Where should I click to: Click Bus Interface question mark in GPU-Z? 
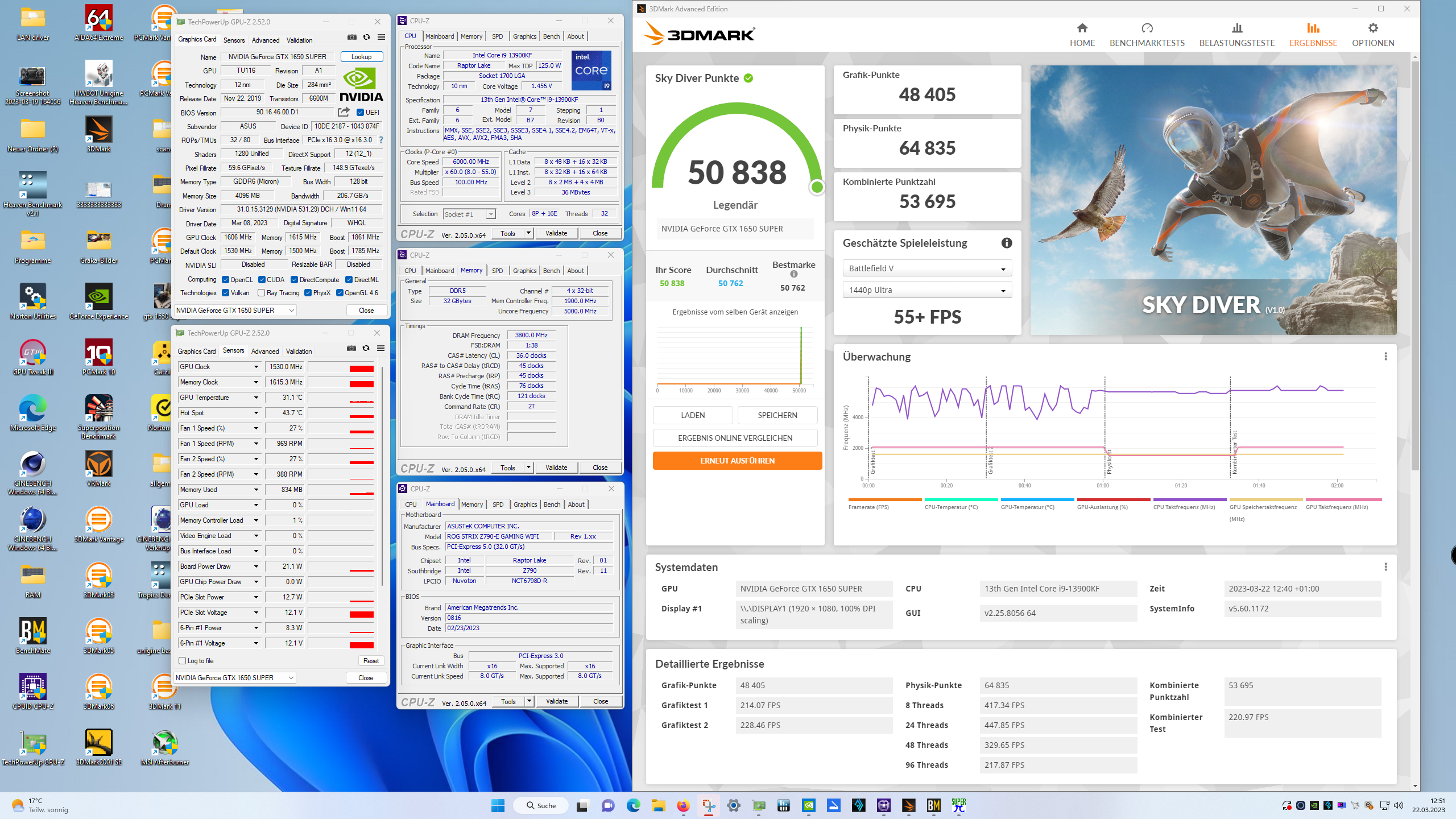click(x=381, y=140)
